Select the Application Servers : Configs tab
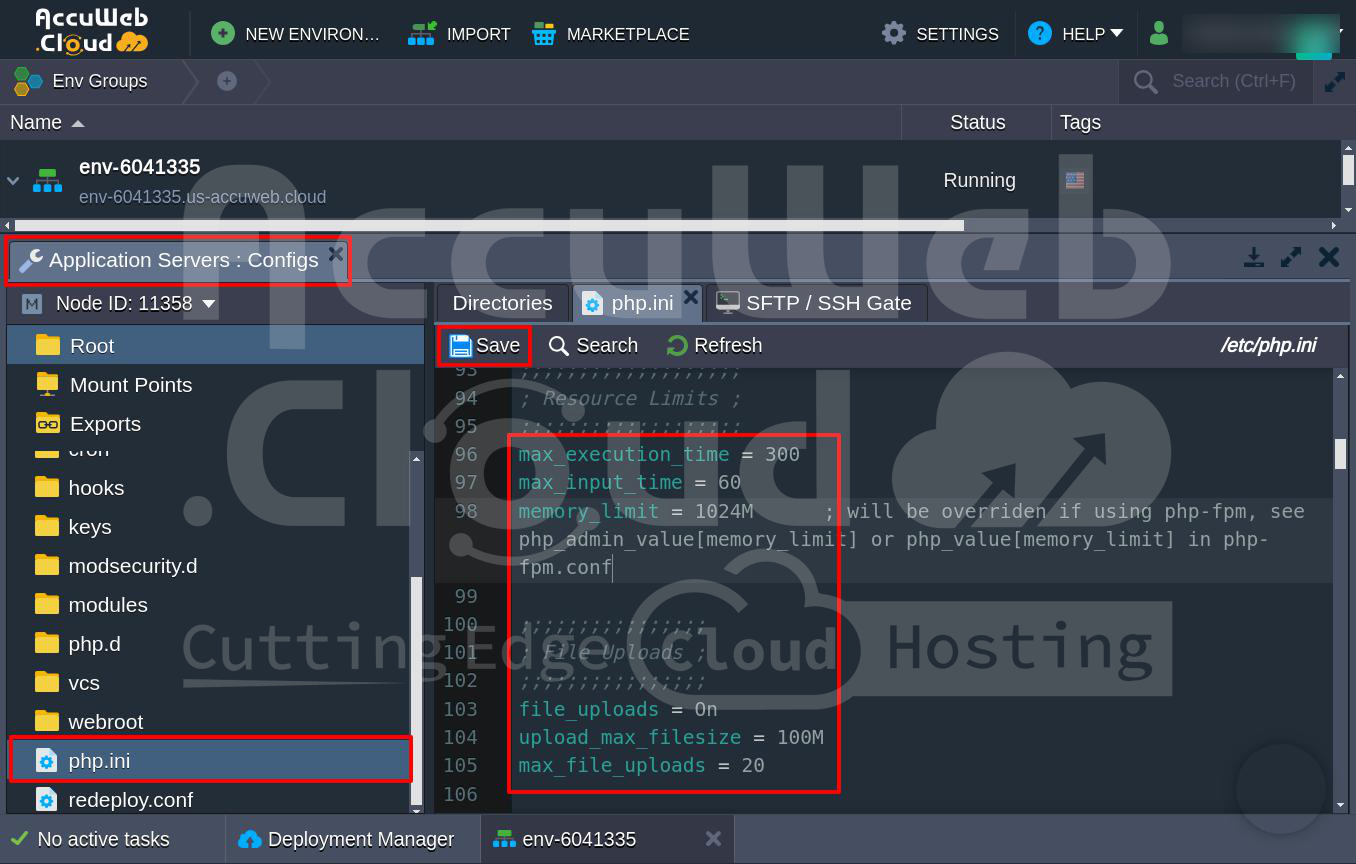 click(180, 260)
